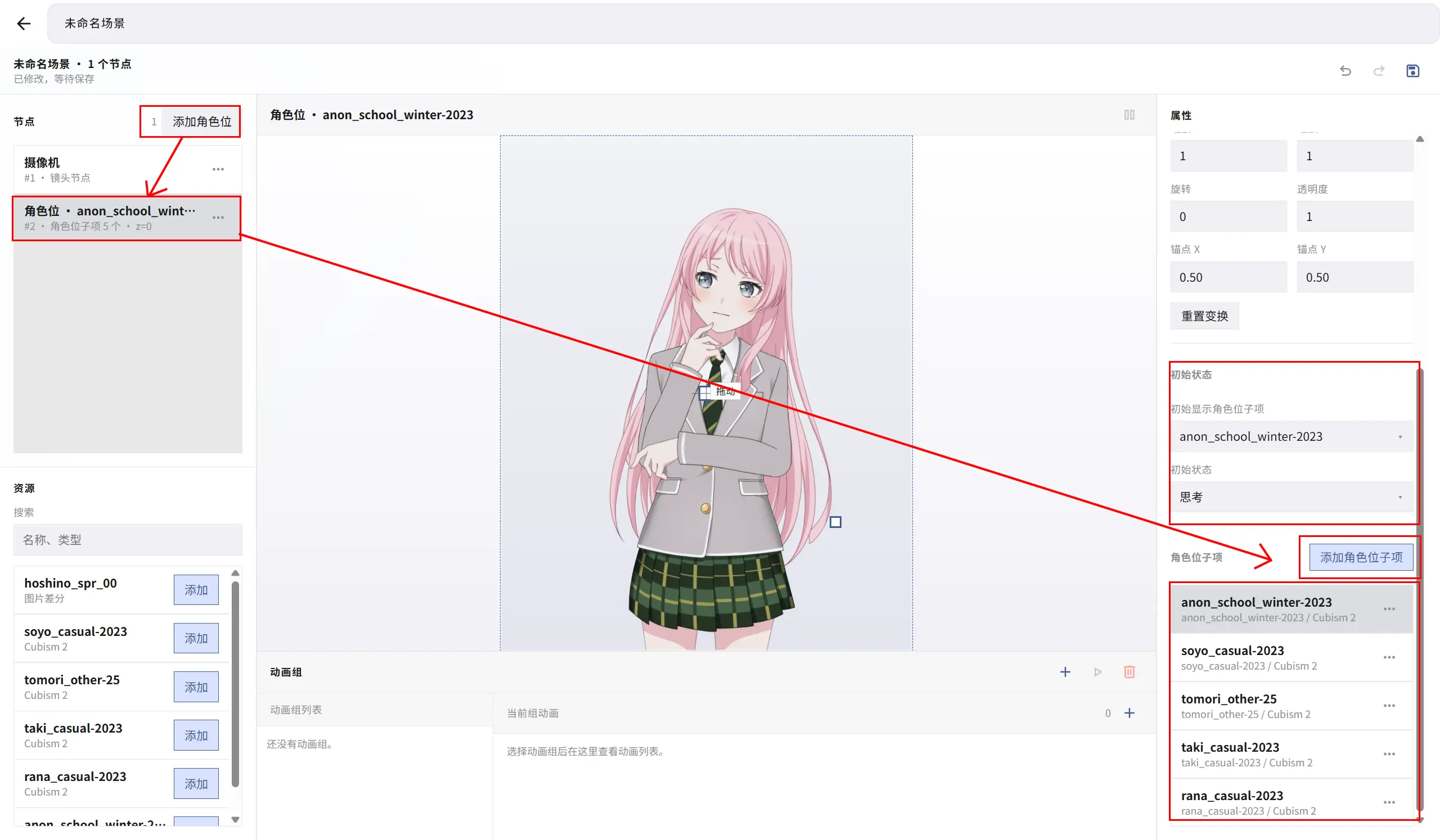This screenshot has width=1440, height=840.
Task: Click the two-column icon in the canvas header
Action: point(1129,115)
